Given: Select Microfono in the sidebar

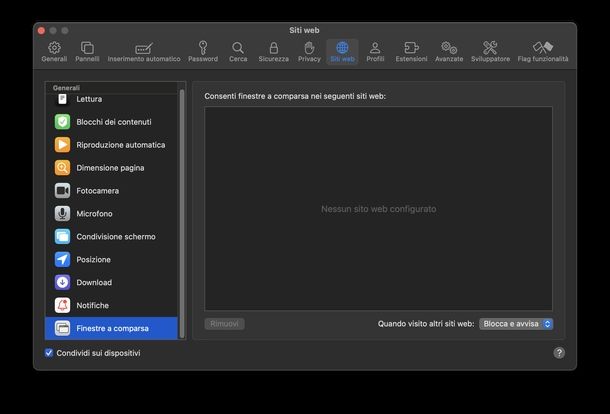Looking at the screenshot, I should pos(94,214).
